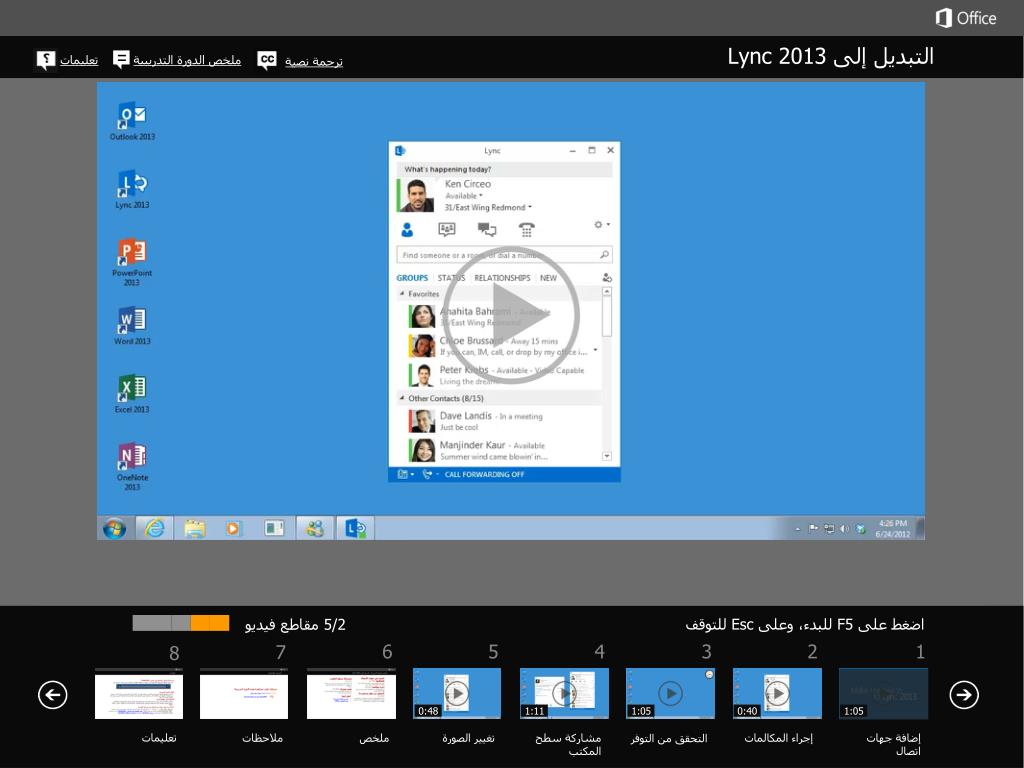Select thumbnail 4 مشاركة سطح المكتب
This screenshot has width=1024, height=768.
(x=564, y=694)
